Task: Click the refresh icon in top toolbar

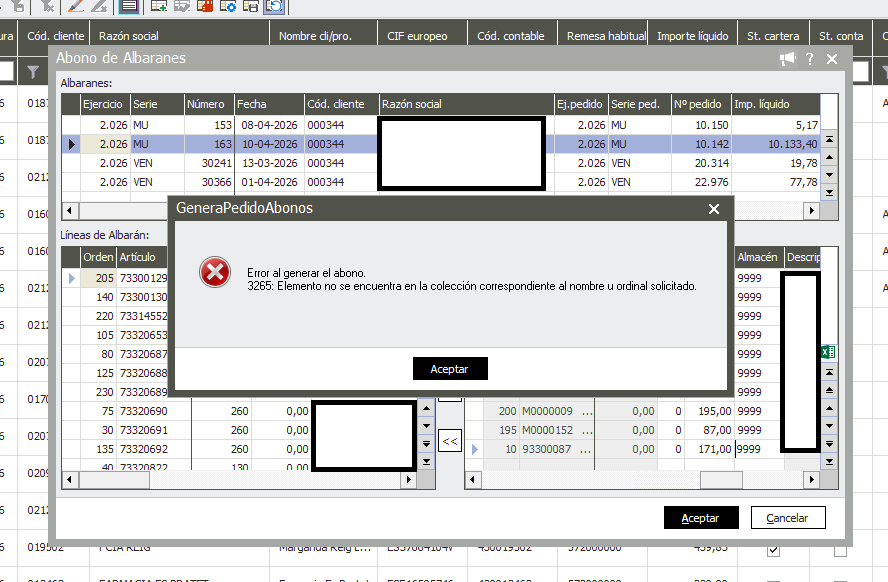Action: click(273, 7)
